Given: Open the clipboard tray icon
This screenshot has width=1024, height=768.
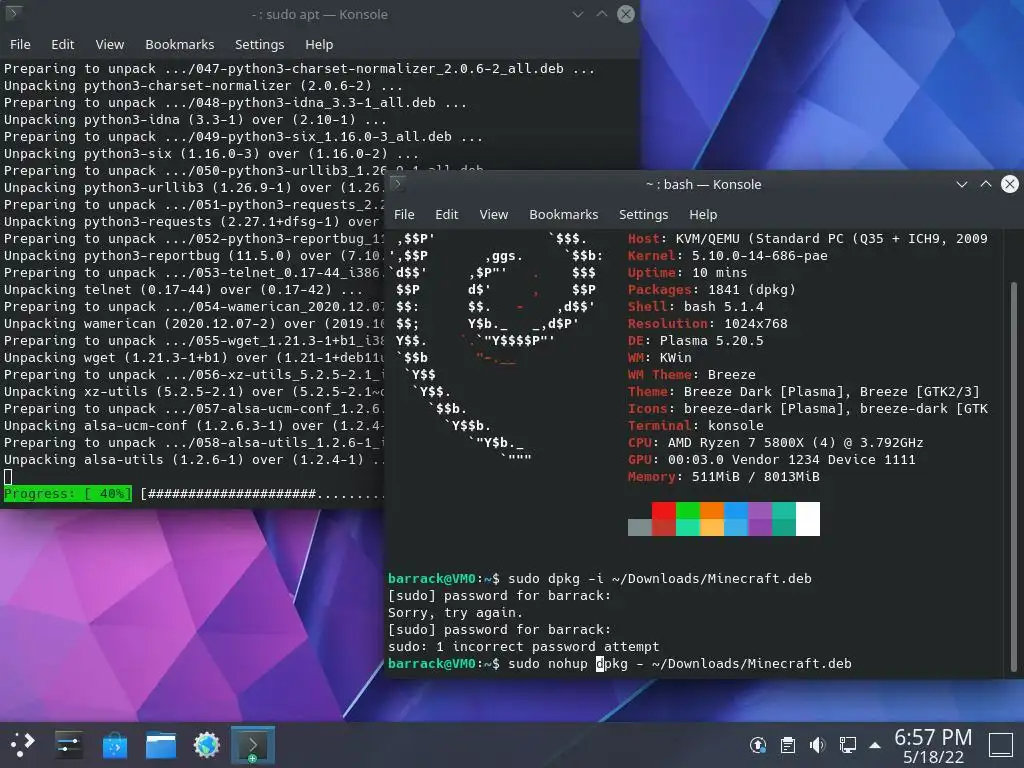Looking at the screenshot, I should point(788,744).
